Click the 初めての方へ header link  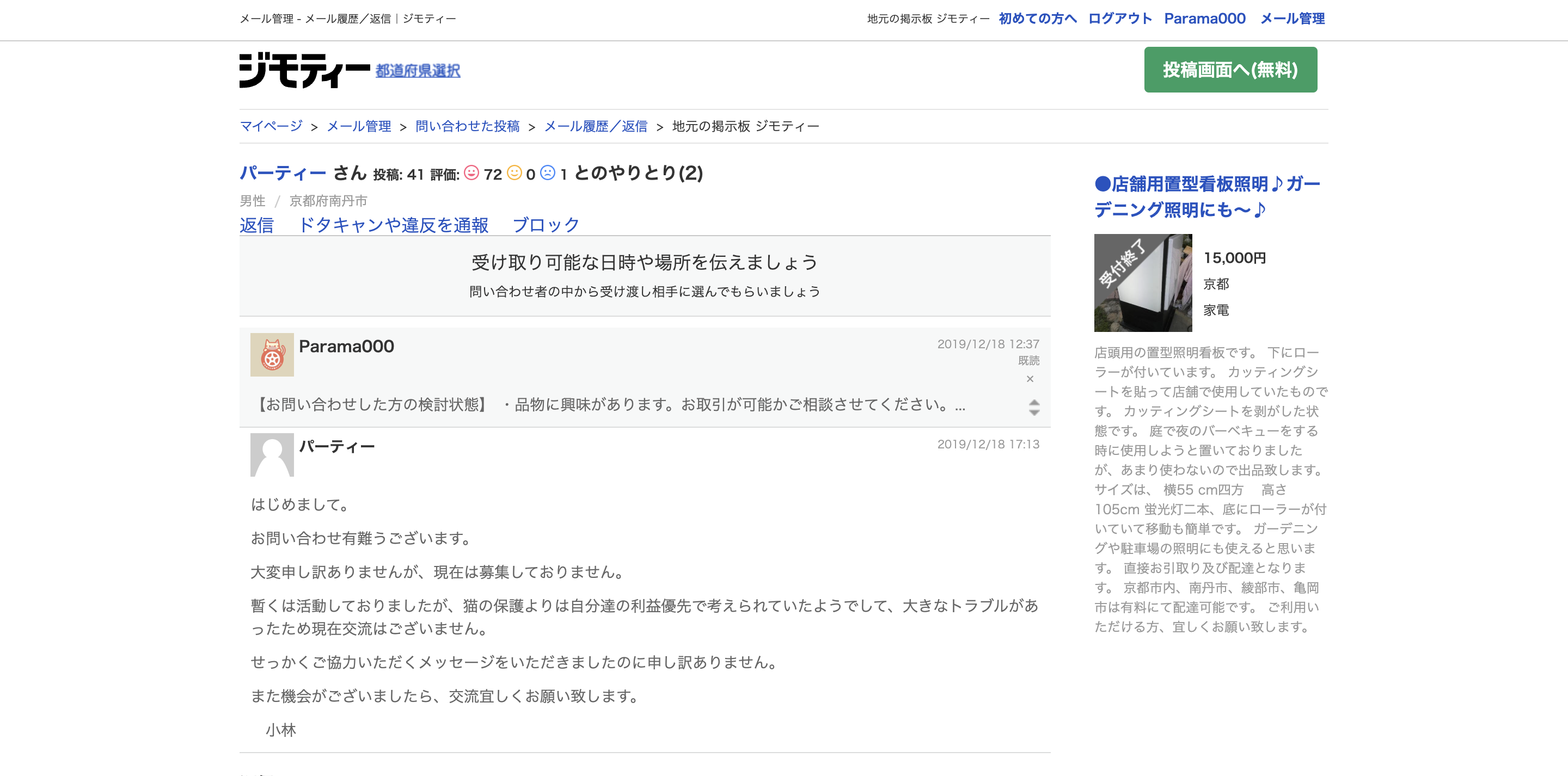[x=1037, y=19]
